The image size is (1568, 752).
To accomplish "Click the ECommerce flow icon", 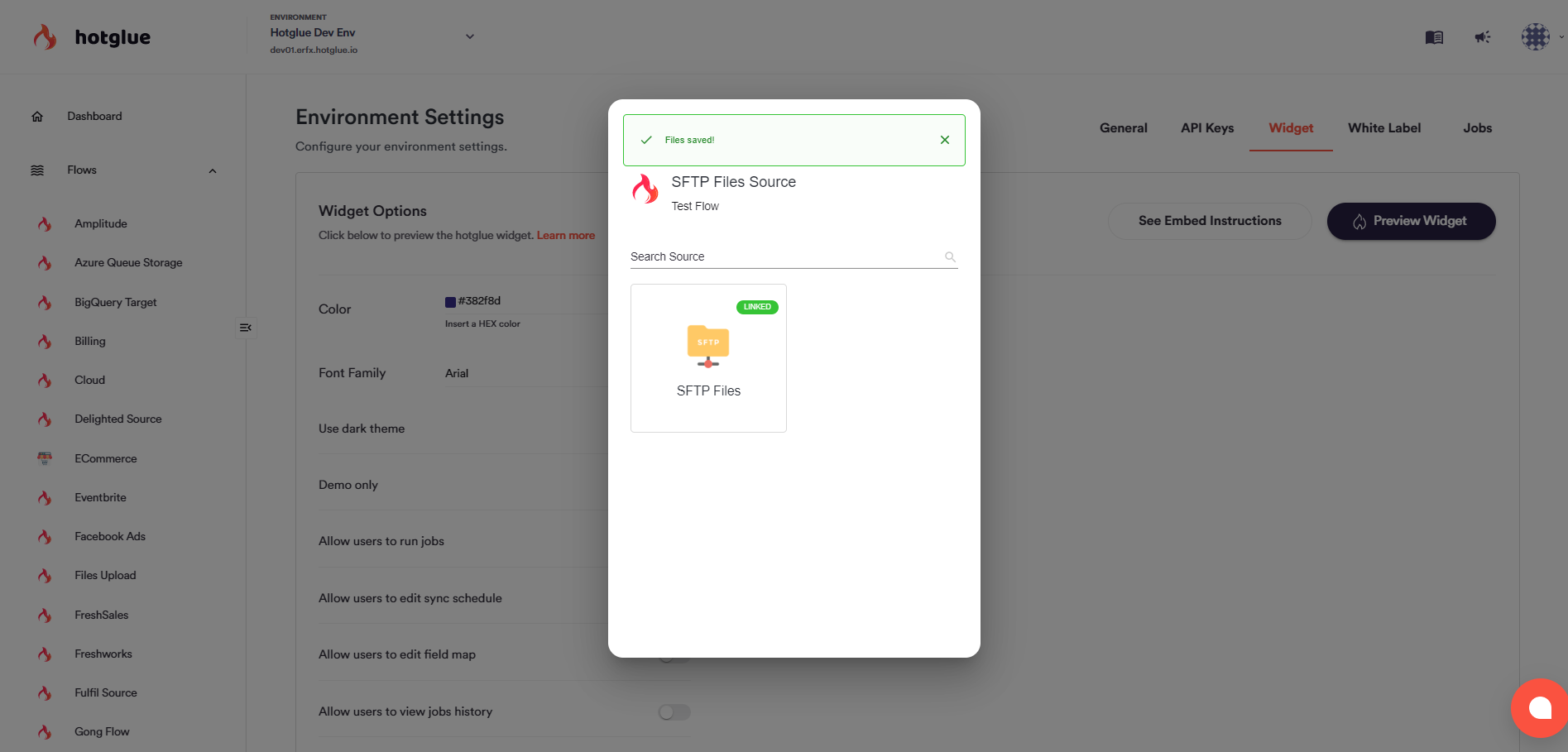I will click(x=45, y=458).
